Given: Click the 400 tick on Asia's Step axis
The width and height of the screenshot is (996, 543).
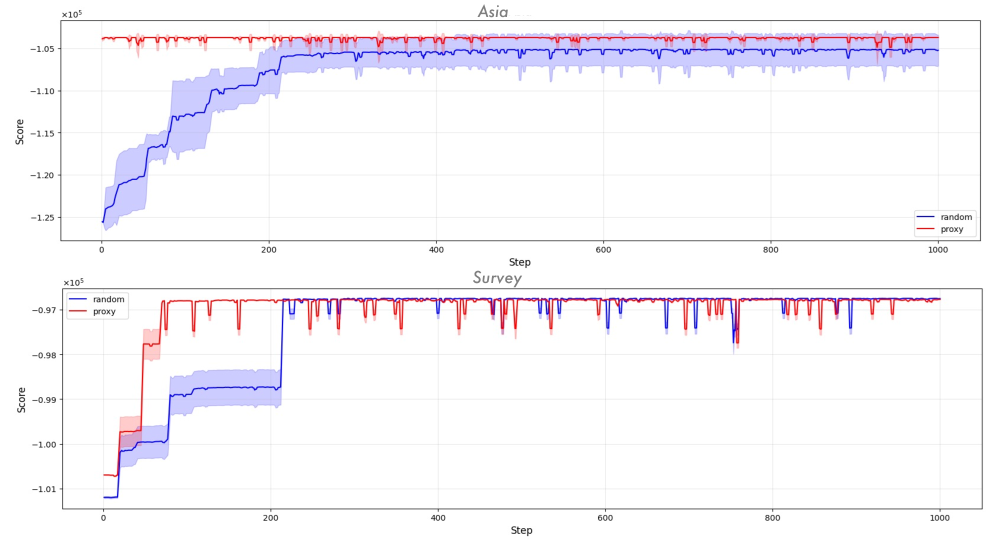Looking at the screenshot, I should click(x=436, y=250).
